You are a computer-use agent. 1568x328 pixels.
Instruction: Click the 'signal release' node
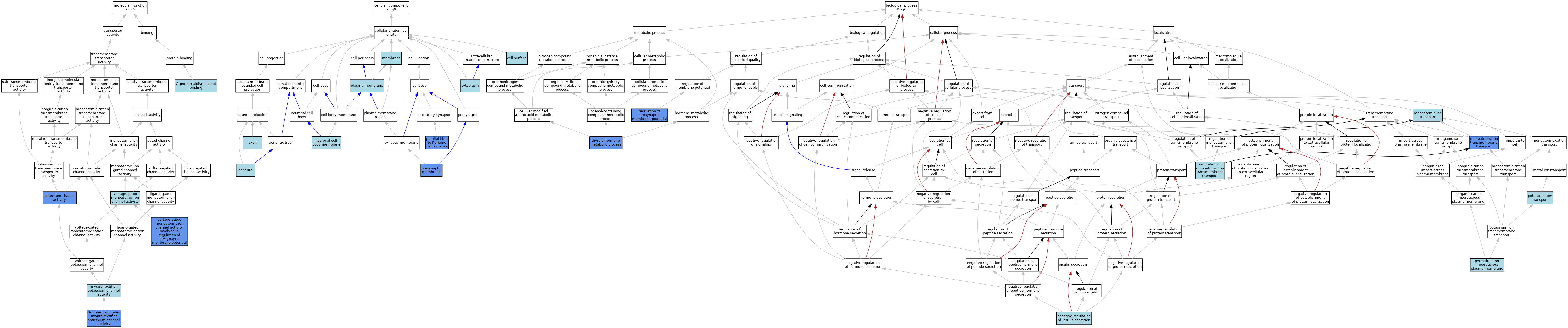[x=864, y=170]
